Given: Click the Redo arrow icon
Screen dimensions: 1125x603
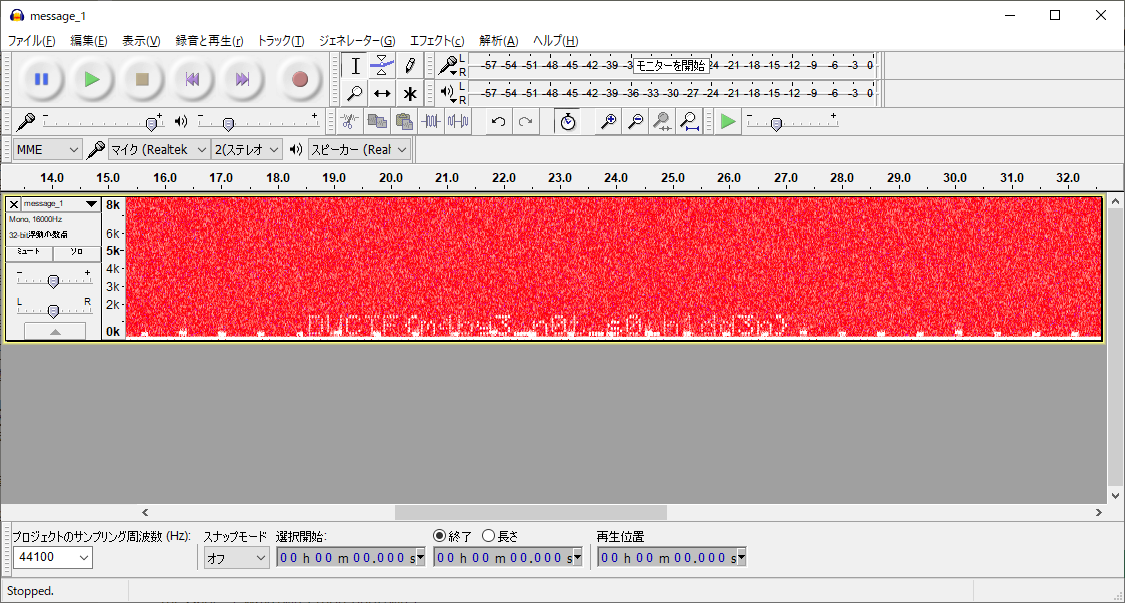Looking at the screenshot, I should (x=526, y=121).
